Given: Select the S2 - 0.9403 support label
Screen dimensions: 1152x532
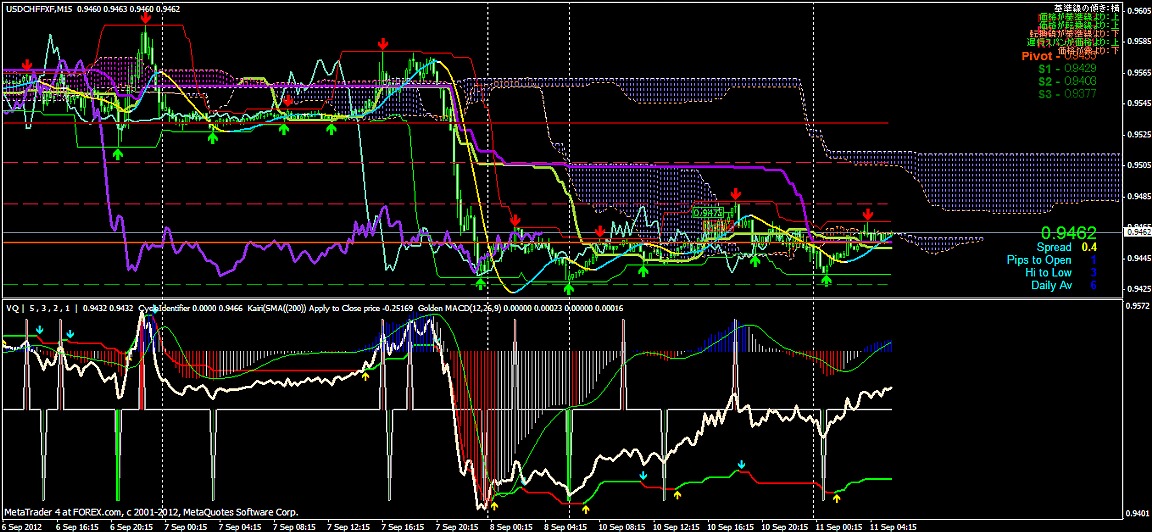Looking at the screenshot, I should (1068, 80).
